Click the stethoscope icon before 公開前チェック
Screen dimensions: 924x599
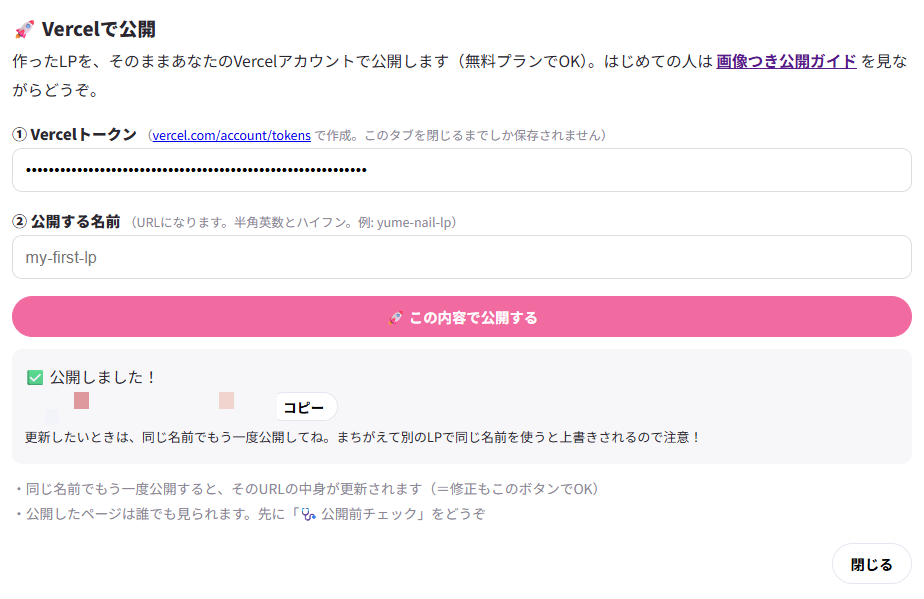click(x=309, y=514)
